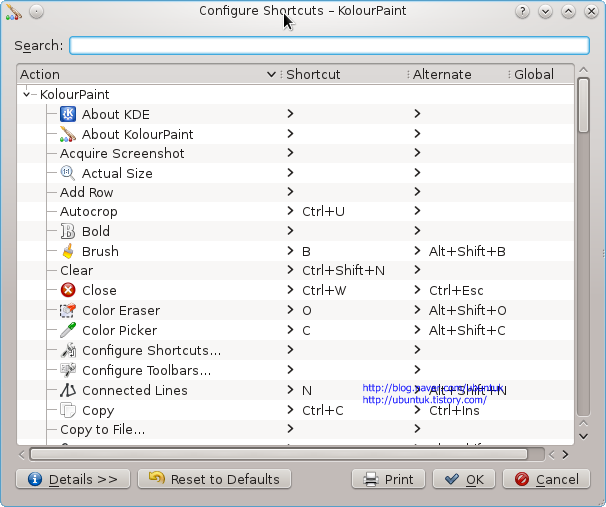Click the N shortcut for Connected Lines

point(307,391)
